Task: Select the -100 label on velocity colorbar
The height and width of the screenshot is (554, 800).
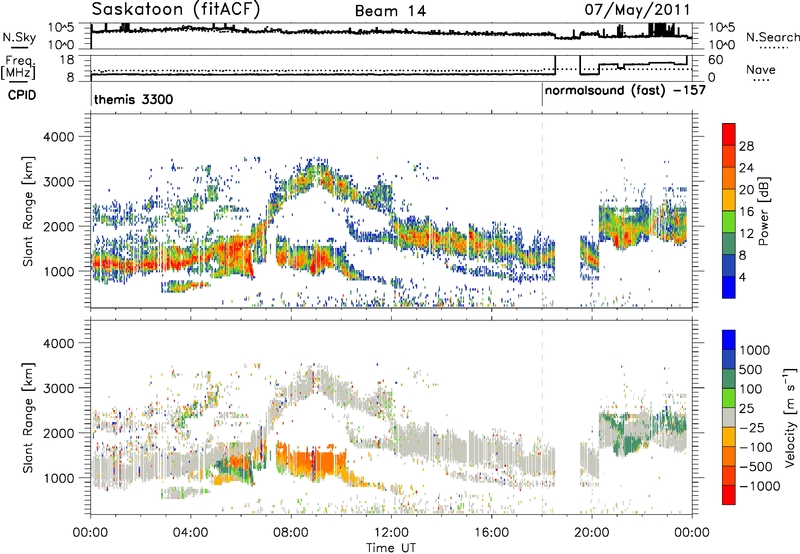Action: (756, 447)
